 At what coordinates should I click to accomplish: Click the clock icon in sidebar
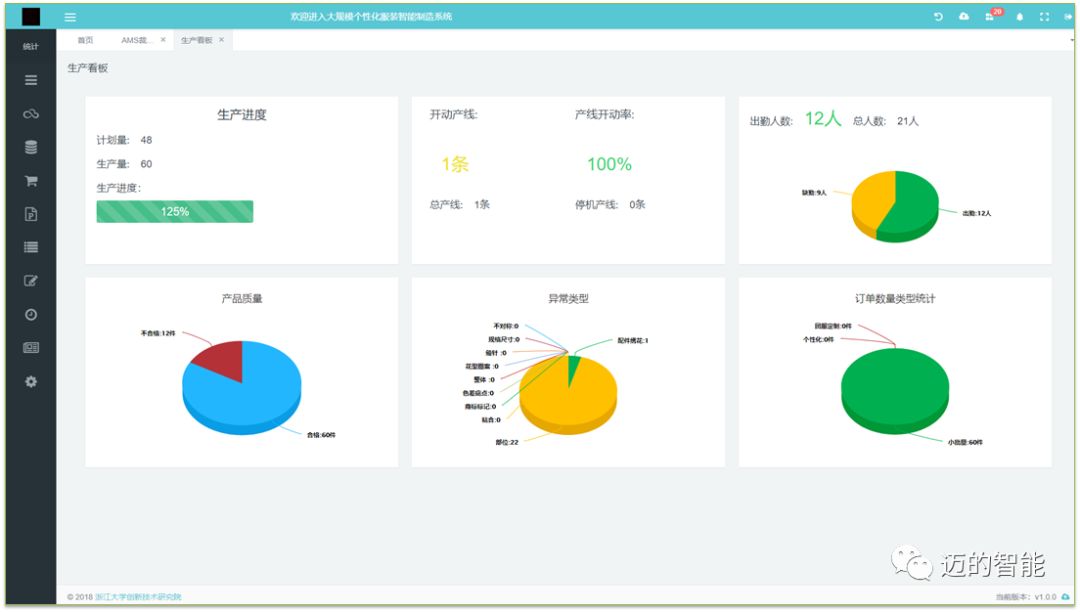(31, 314)
